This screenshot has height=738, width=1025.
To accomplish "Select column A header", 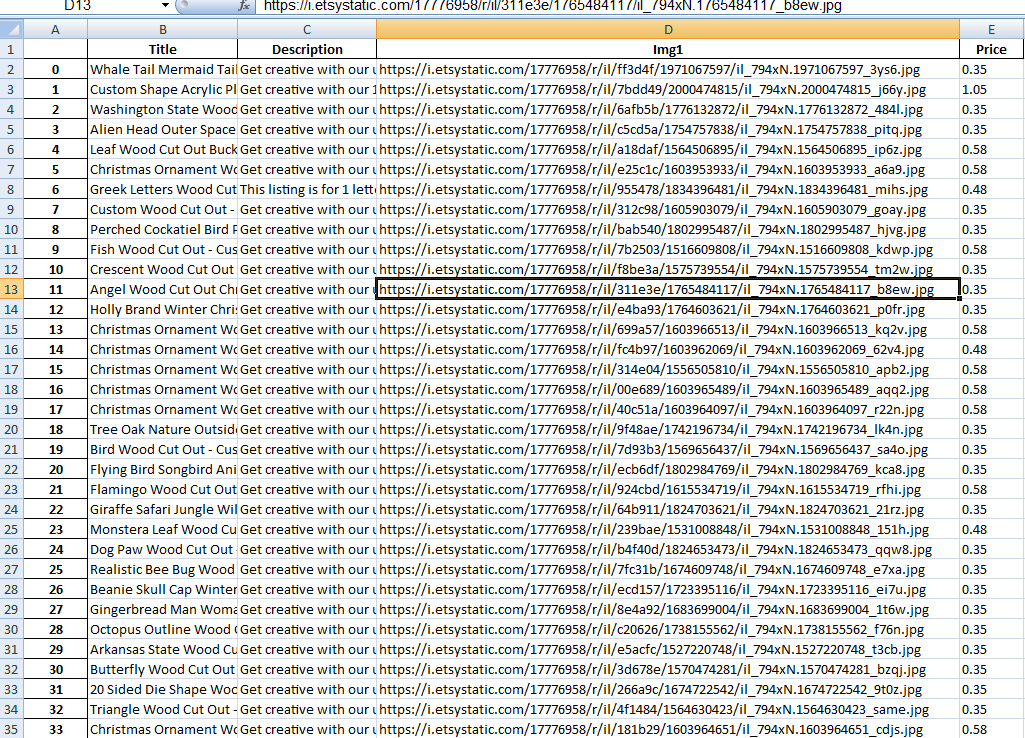I will click(x=55, y=29).
